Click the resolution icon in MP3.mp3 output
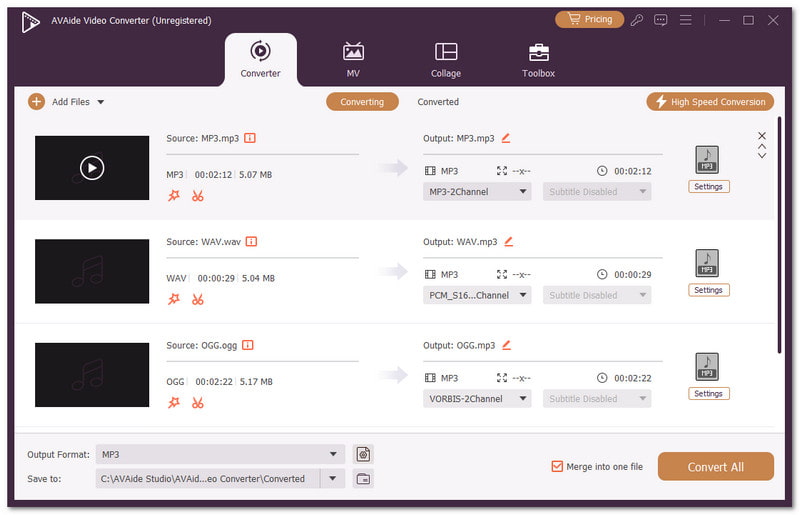 [502, 171]
